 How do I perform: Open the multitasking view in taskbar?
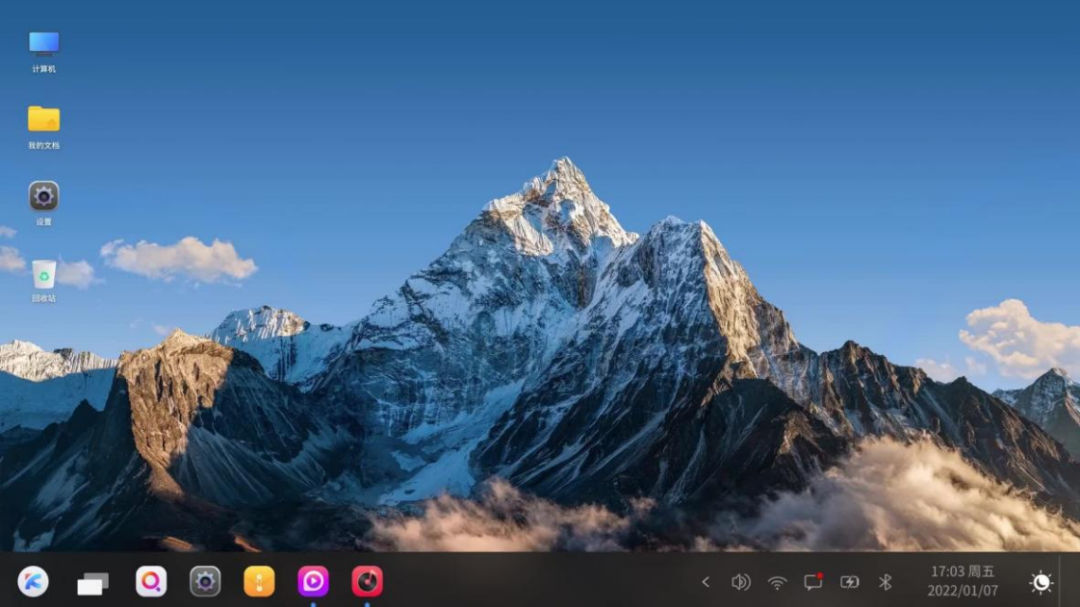pos(92,584)
